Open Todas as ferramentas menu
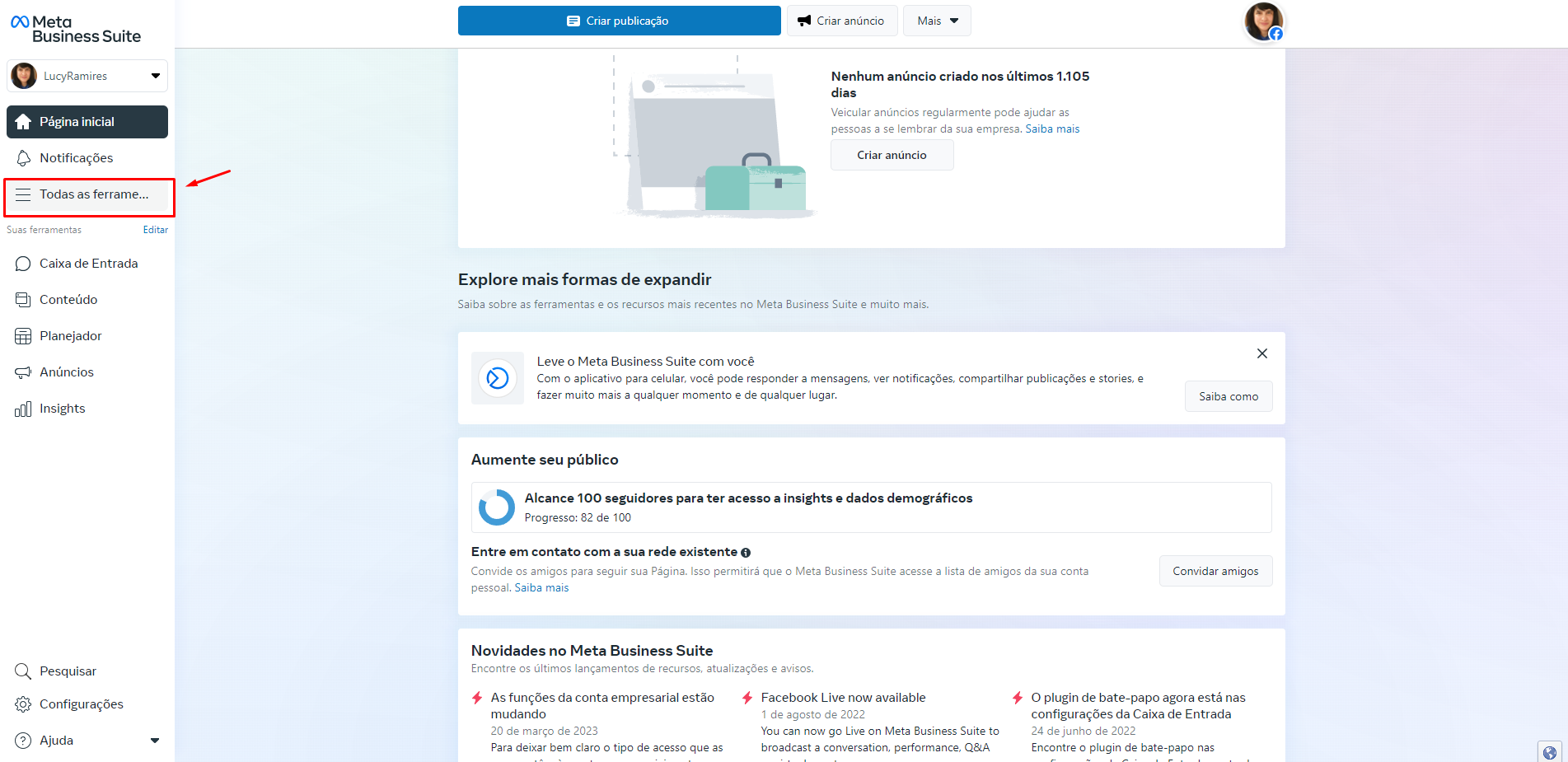This screenshot has height=762, width=1568. click(87, 194)
